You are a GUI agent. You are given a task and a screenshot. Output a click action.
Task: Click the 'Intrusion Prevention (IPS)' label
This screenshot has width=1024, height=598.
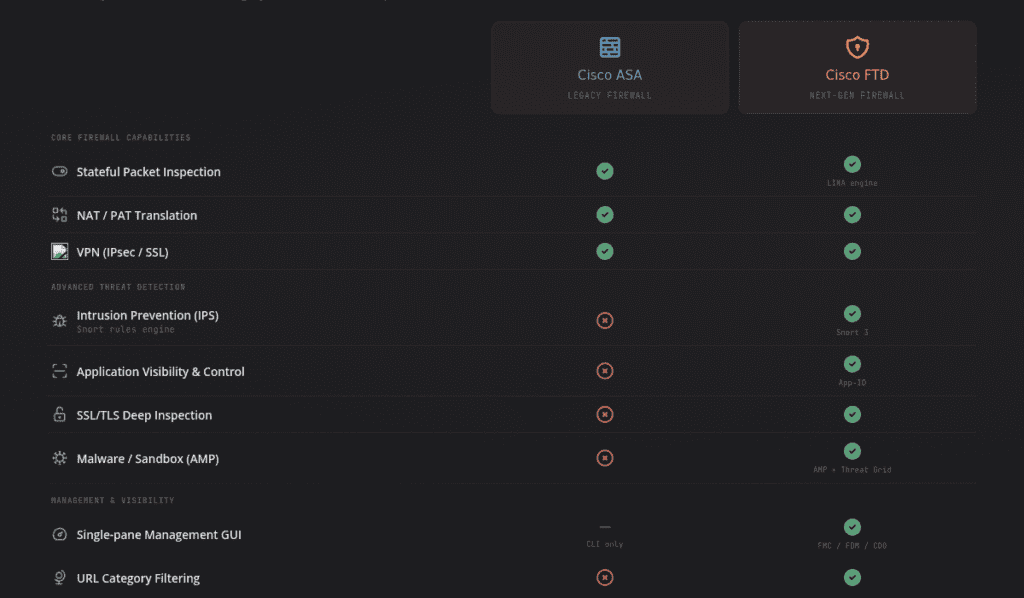[148, 315]
